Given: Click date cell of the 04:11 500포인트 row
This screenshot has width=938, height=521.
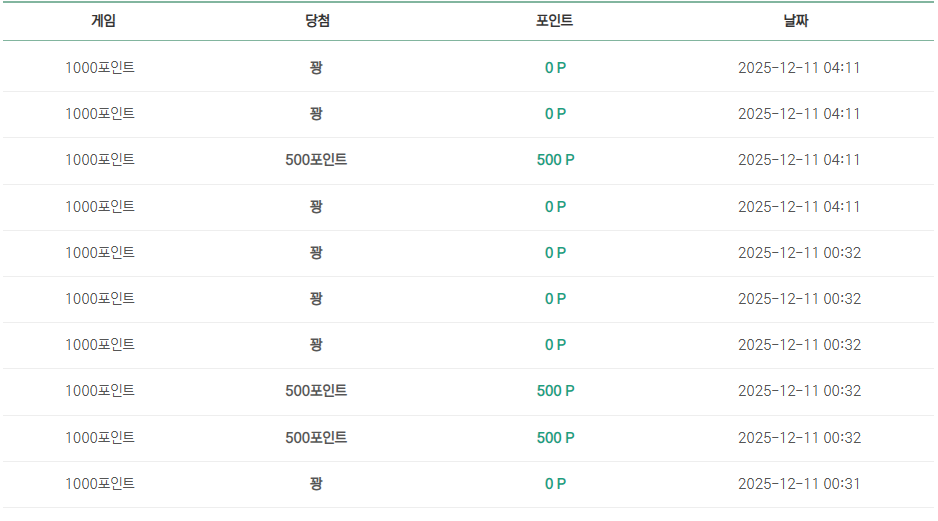Looking at the screenshot, I should coord(799,160).
